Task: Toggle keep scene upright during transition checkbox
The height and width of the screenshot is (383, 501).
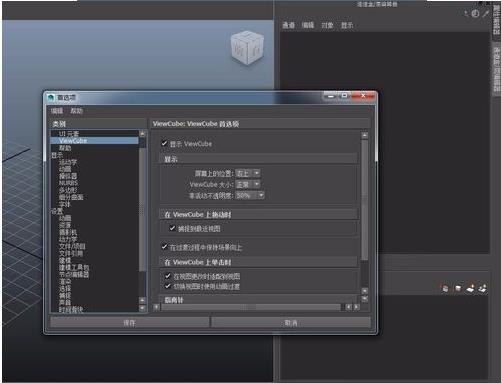Action: [164, 247]
